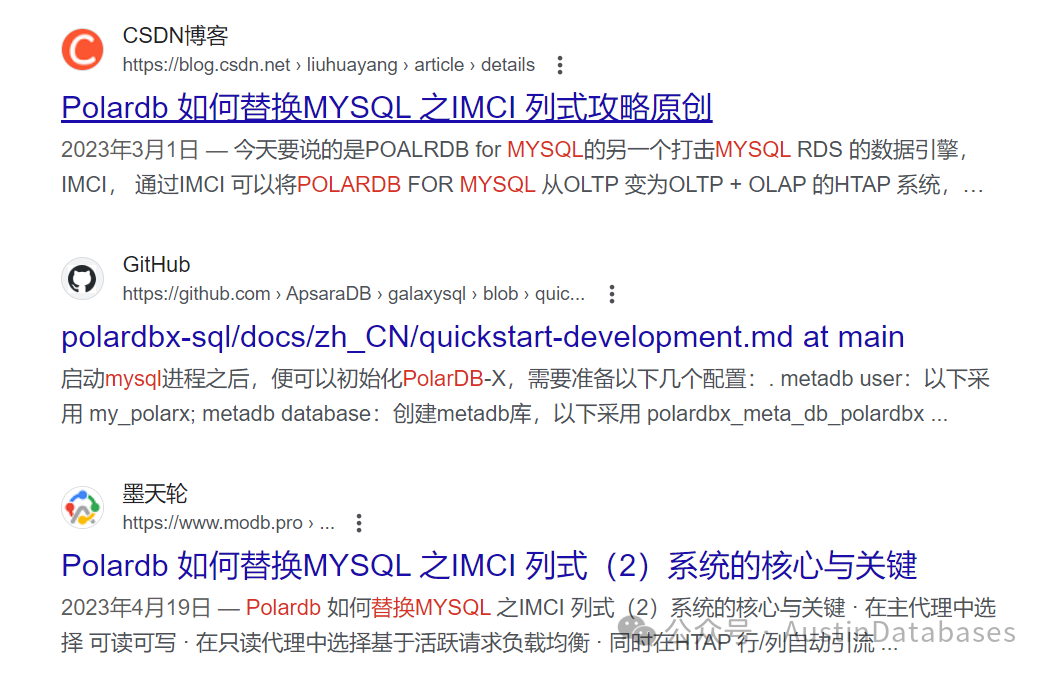Open 'IMCI 列式（2）系统的核心与关键' result link

click(x=489, y=566)
